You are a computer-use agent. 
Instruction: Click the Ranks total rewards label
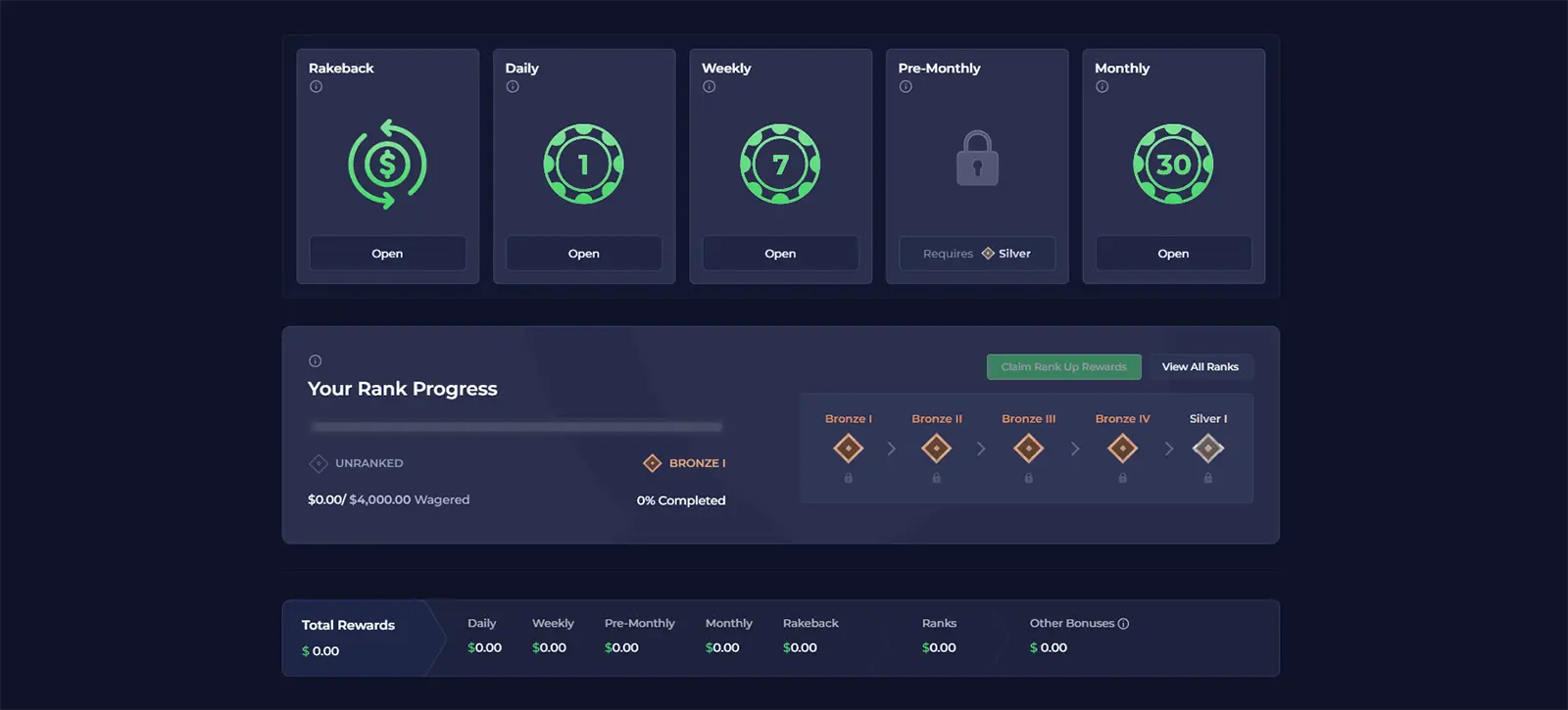939,623
